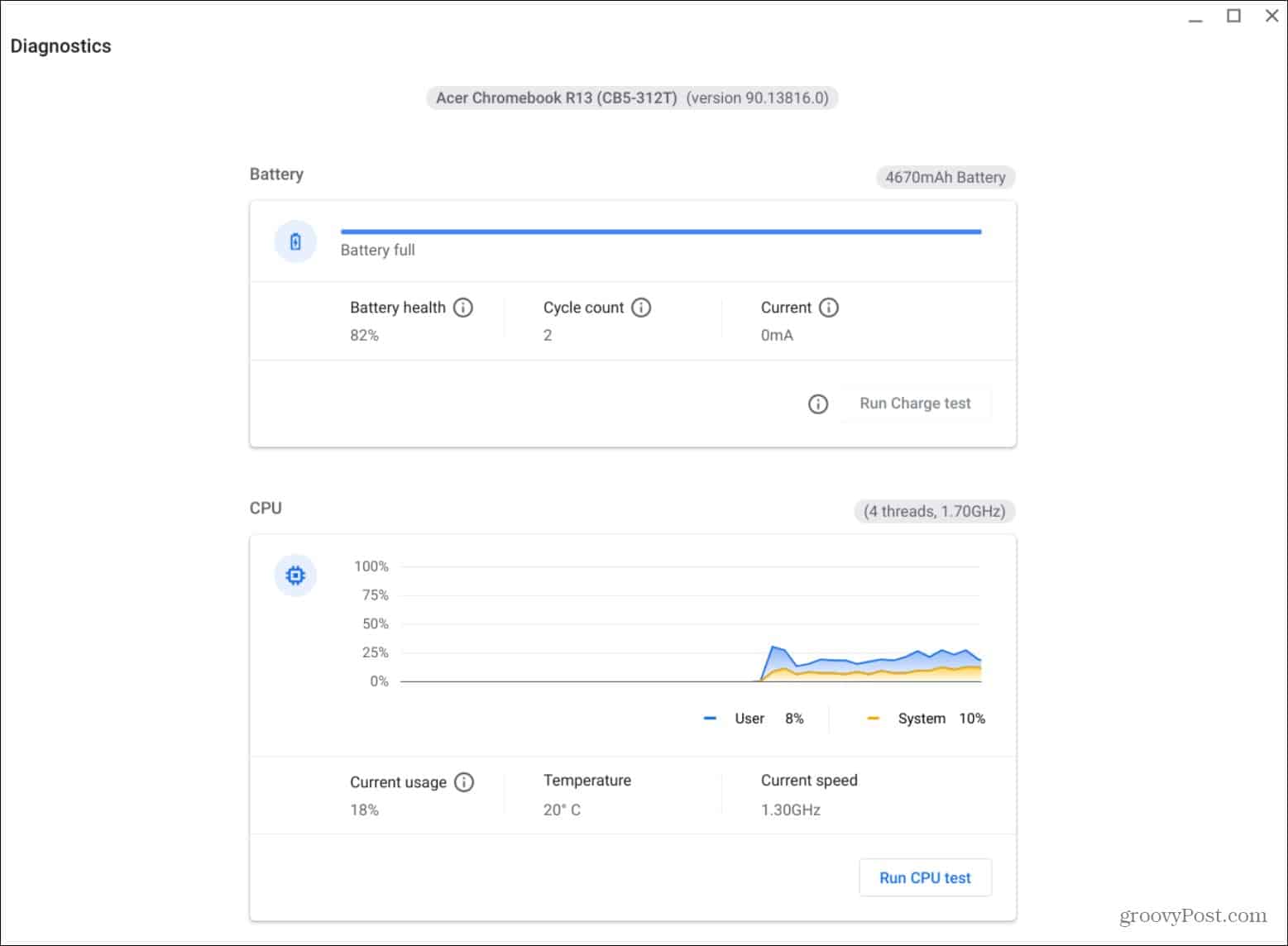This screenshot has height=946, width=1288.
Task: Click the 4670mAh Battery chip
Action: 946,177
